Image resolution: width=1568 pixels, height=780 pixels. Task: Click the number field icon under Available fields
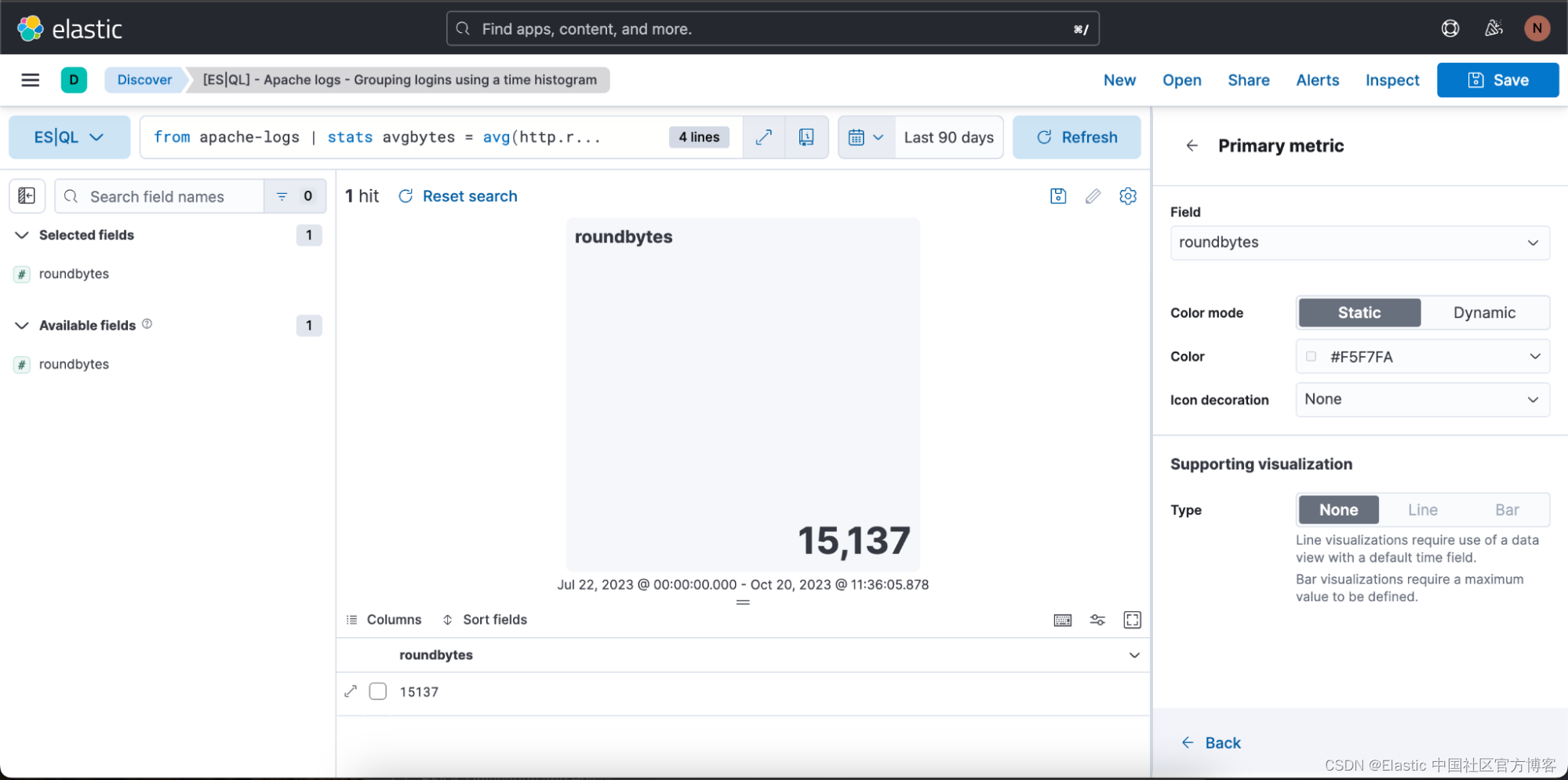[22, 364]
